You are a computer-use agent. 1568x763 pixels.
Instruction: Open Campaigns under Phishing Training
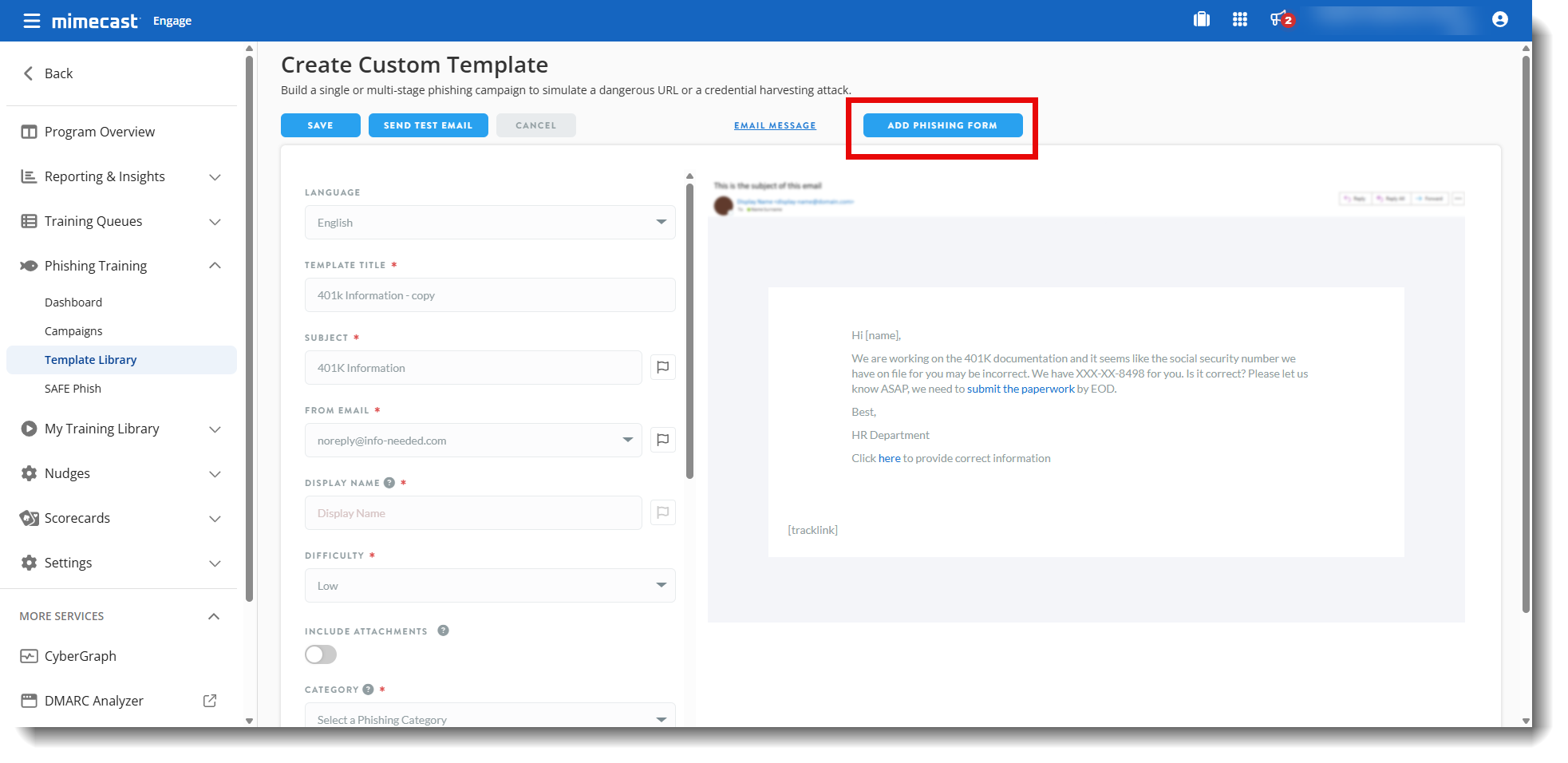tap(73, 331)
